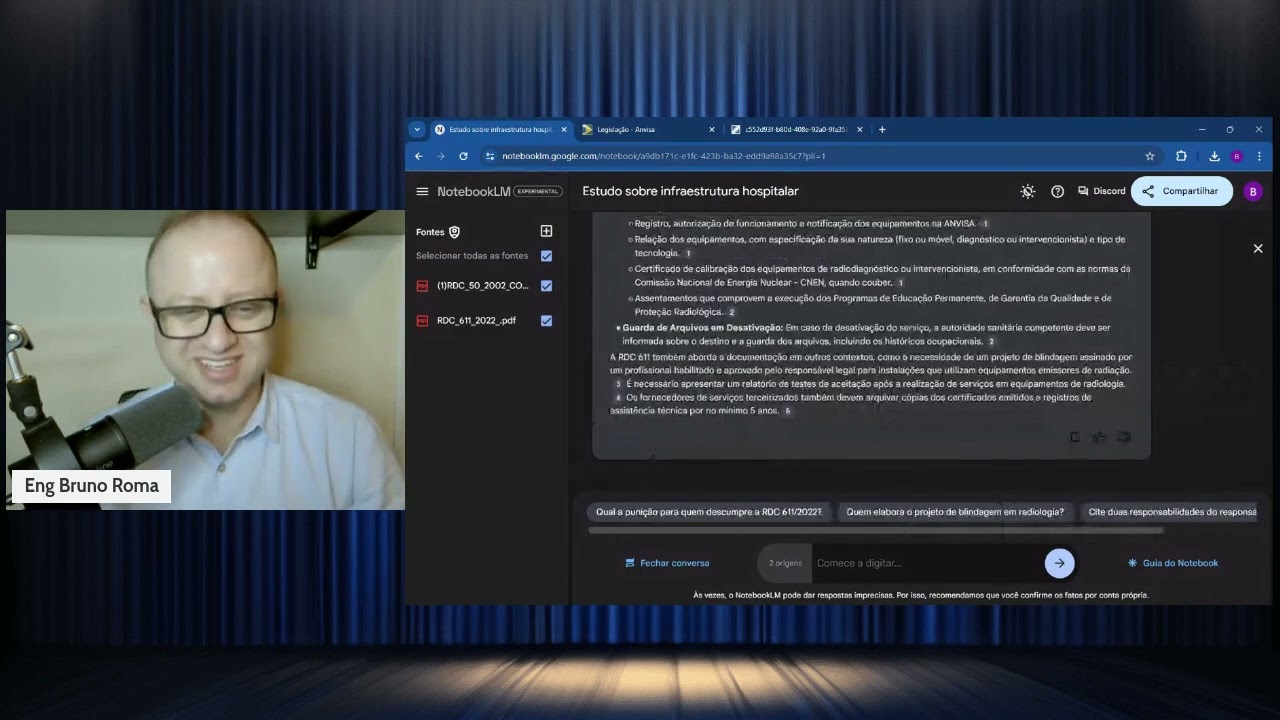Click the PDF icon of (1)RDC_50_2002_CO...
The width and height of the screenshot is (1280, 720).
pyautogui.click(x=422, y=286)
